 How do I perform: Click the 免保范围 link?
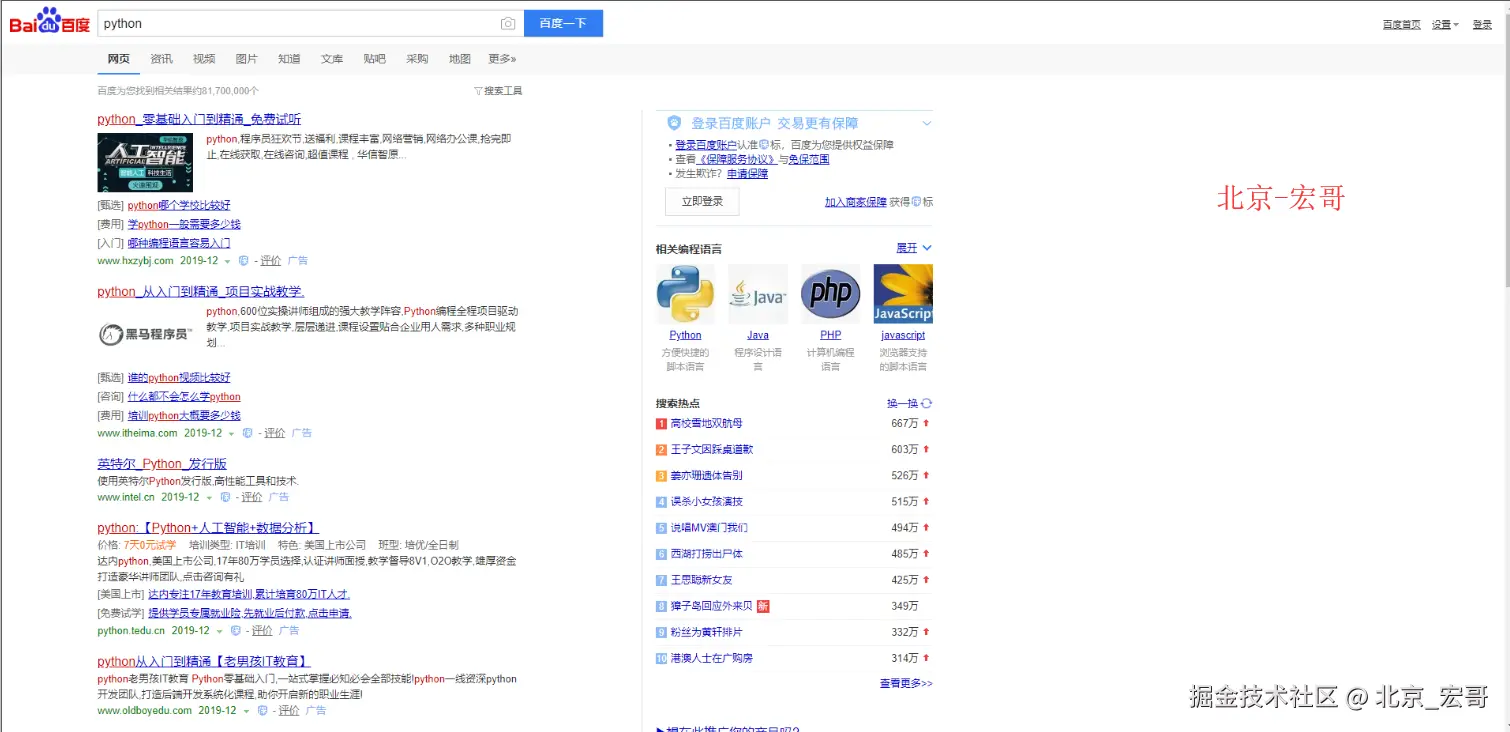pos(809,160)
